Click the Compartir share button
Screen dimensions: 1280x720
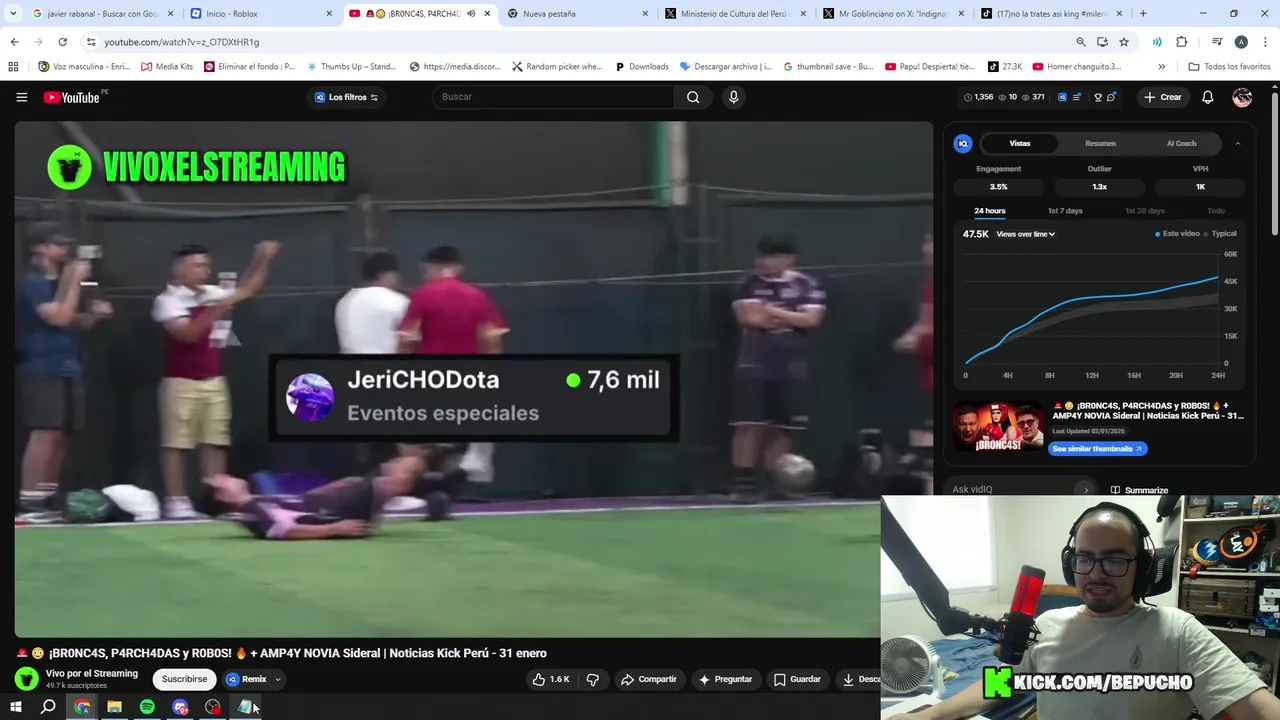point(649,679)
